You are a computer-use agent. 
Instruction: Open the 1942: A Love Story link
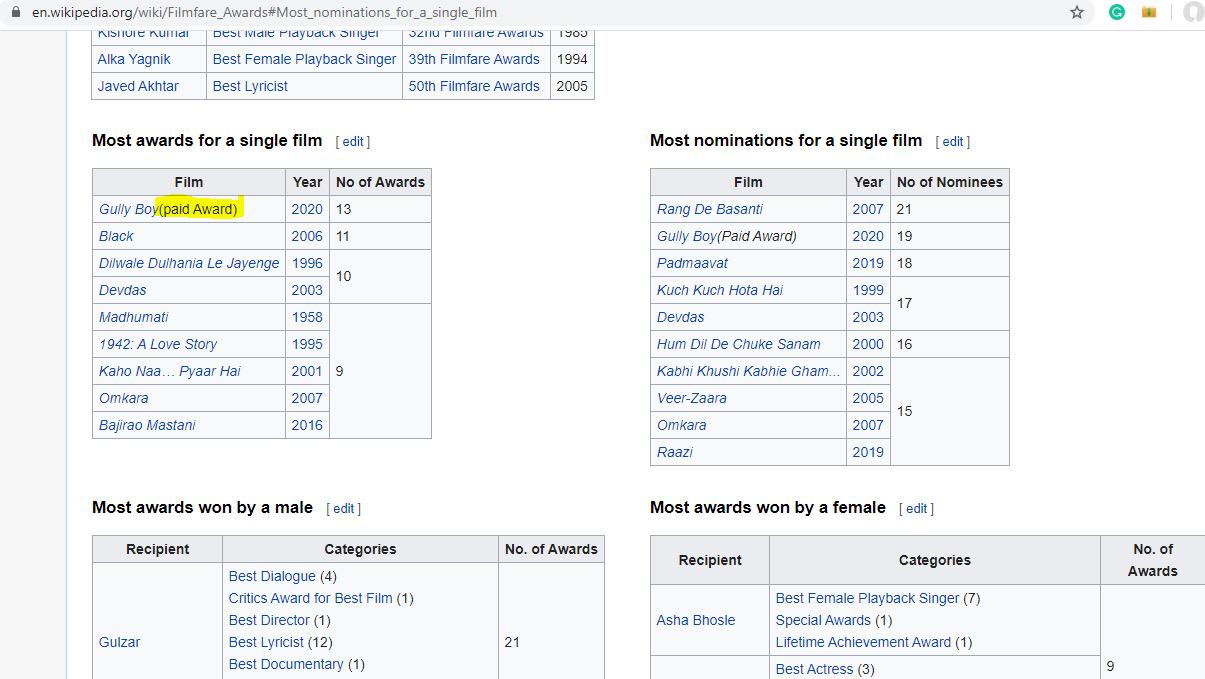point(158,344)
